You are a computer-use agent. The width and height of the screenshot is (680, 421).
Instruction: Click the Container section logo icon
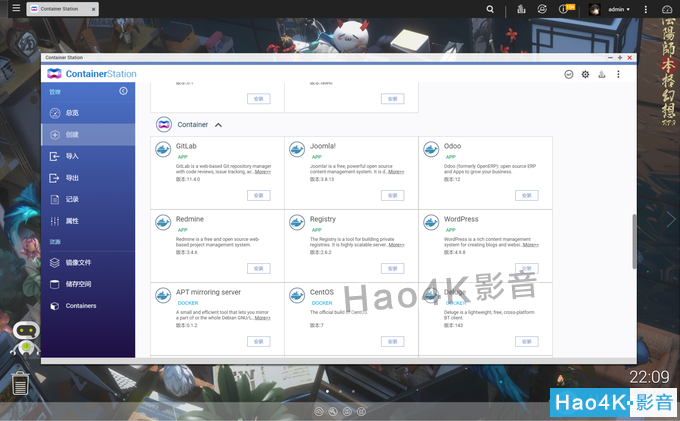coord(163,124)
